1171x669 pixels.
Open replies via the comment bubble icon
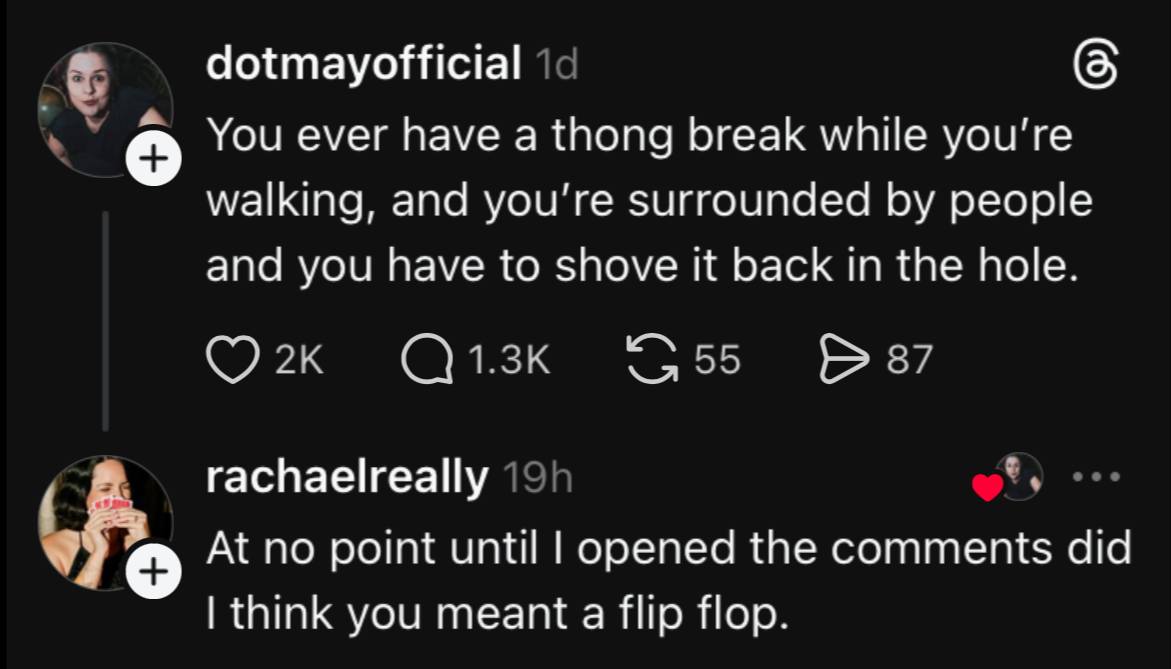[x=427, y=360]
